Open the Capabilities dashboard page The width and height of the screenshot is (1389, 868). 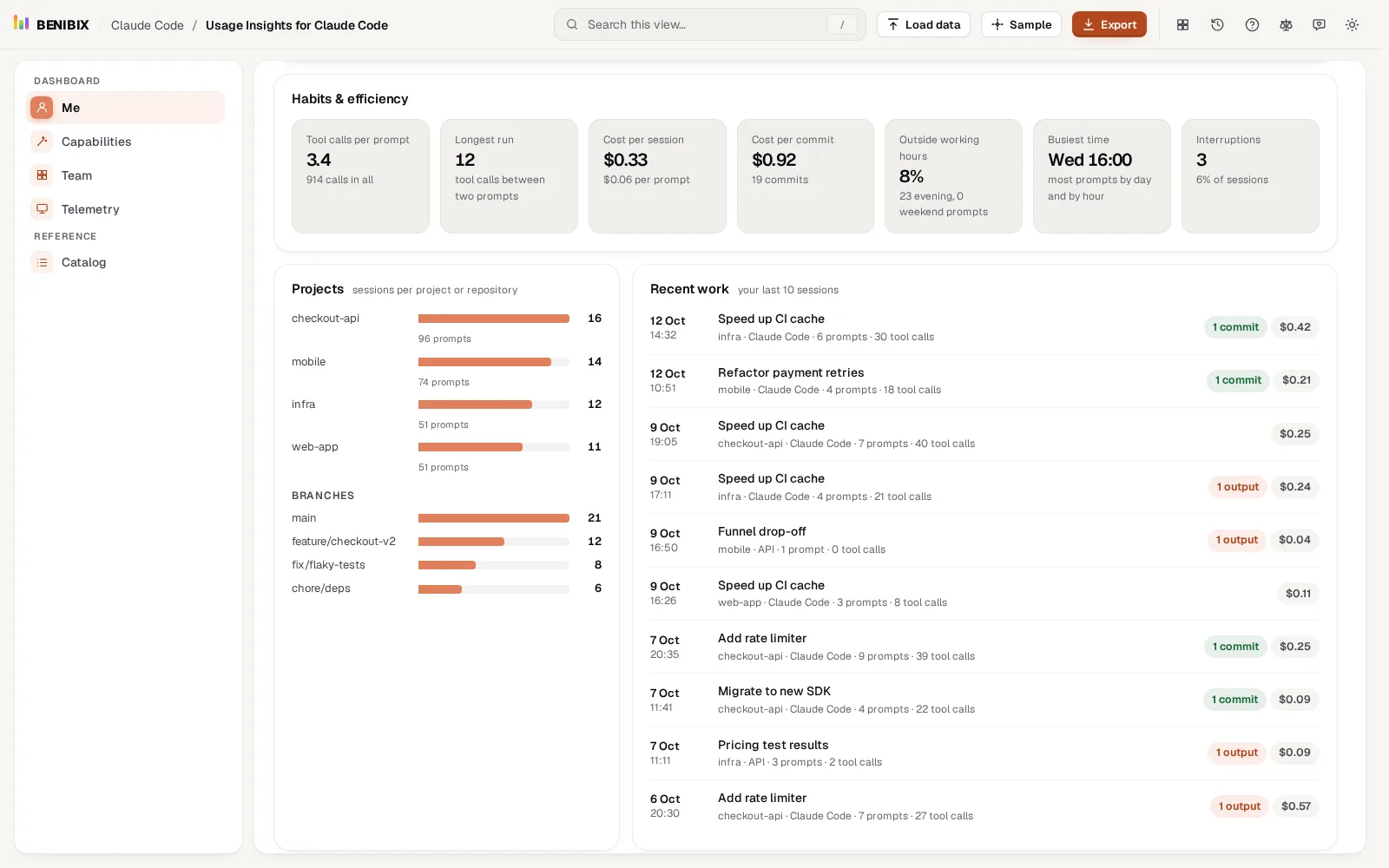pyautogui.click(x=125, y=141)
